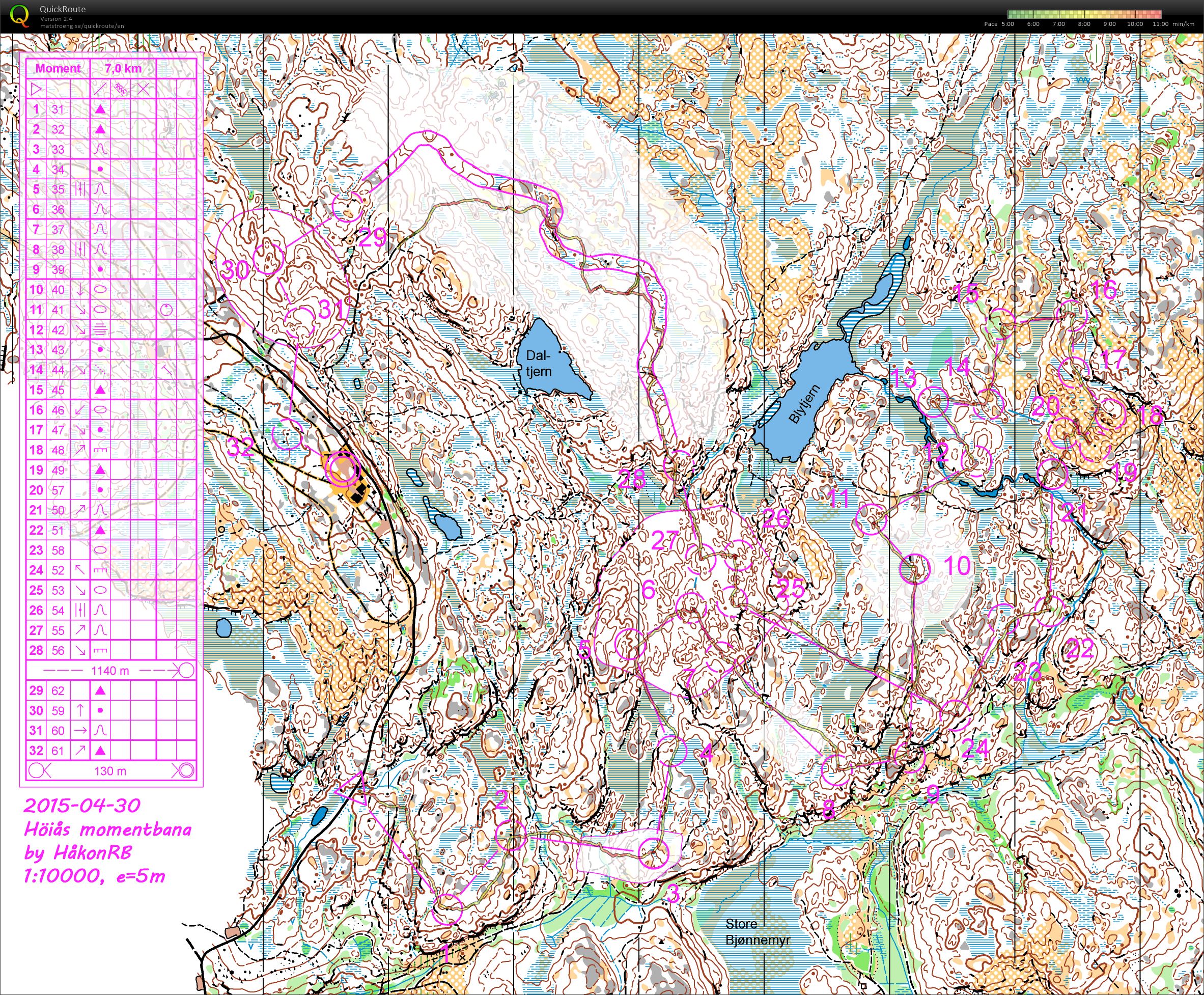Click the start triangle in the description header
Image resolution: width=1204 pixels, height=995 pixels.
(36, 89)
